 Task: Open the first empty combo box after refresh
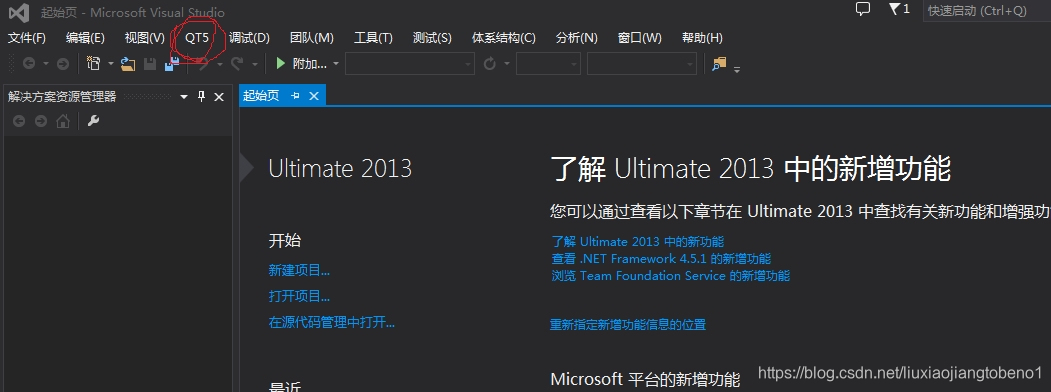point(548,64)
